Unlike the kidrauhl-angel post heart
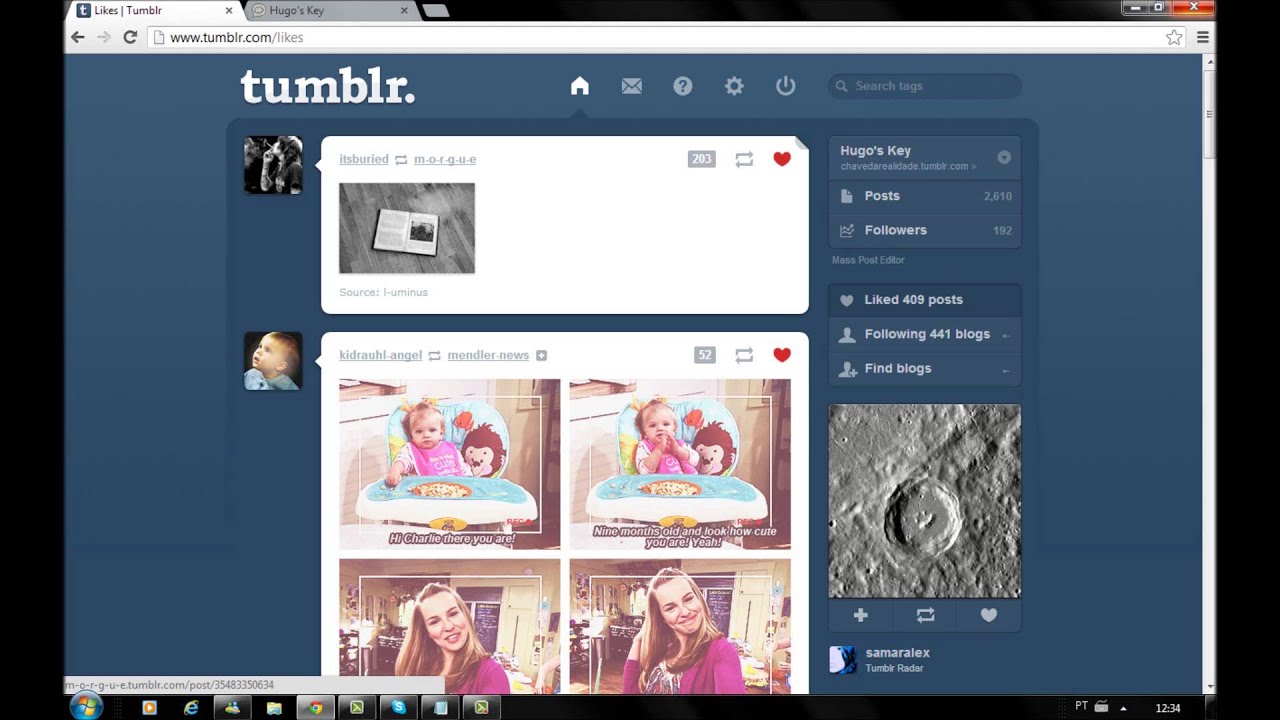Screen dimensions: 1280x720 [x=782, y=355]
